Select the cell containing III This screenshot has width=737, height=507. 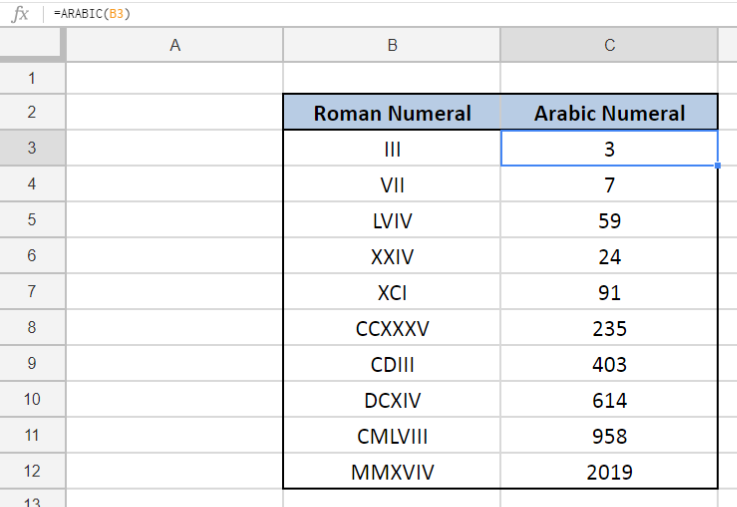(x=392, y=149)
